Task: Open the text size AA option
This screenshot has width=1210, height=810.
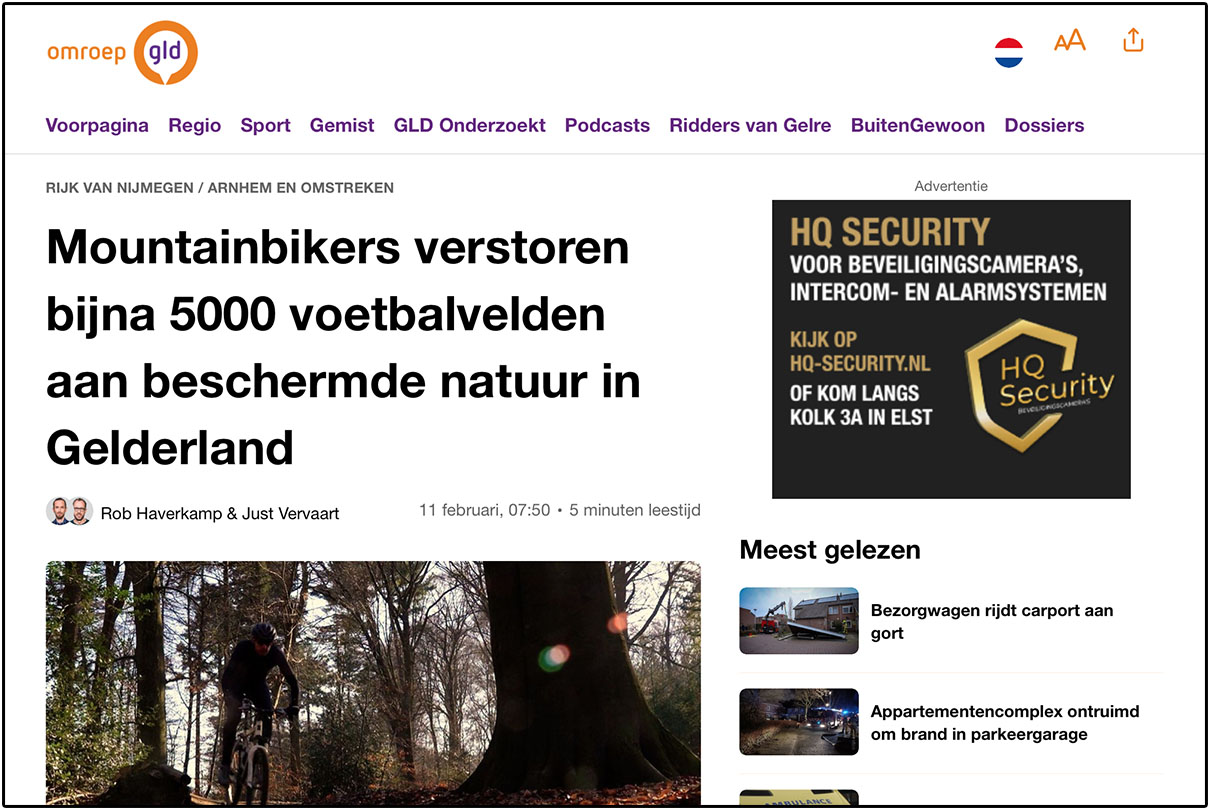Action: pos(1069,41)
